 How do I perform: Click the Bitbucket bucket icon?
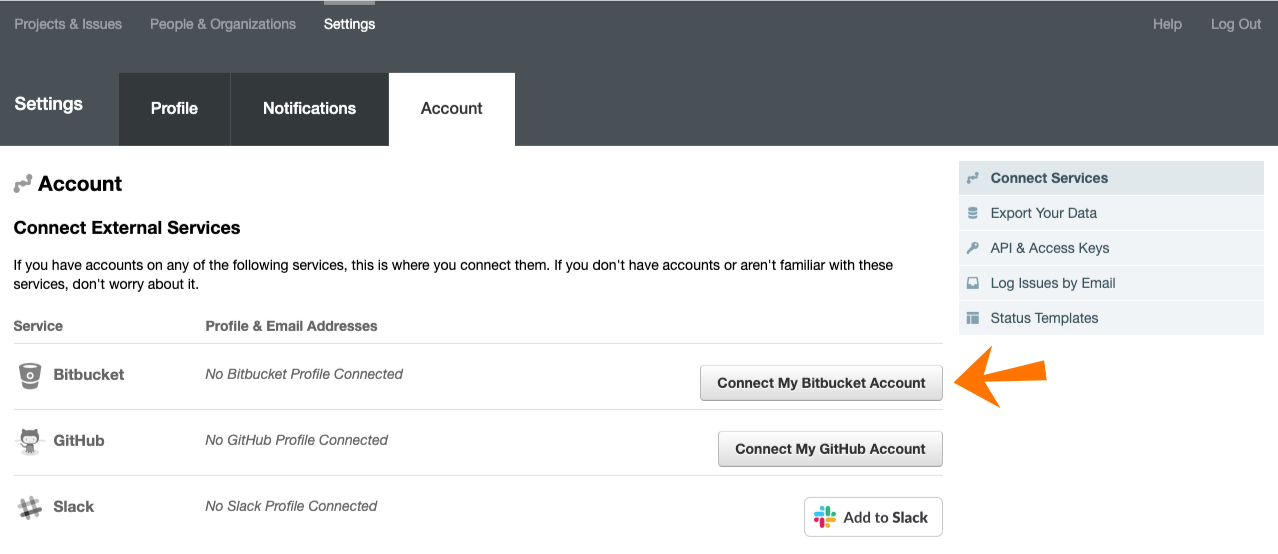click(30, 376)
